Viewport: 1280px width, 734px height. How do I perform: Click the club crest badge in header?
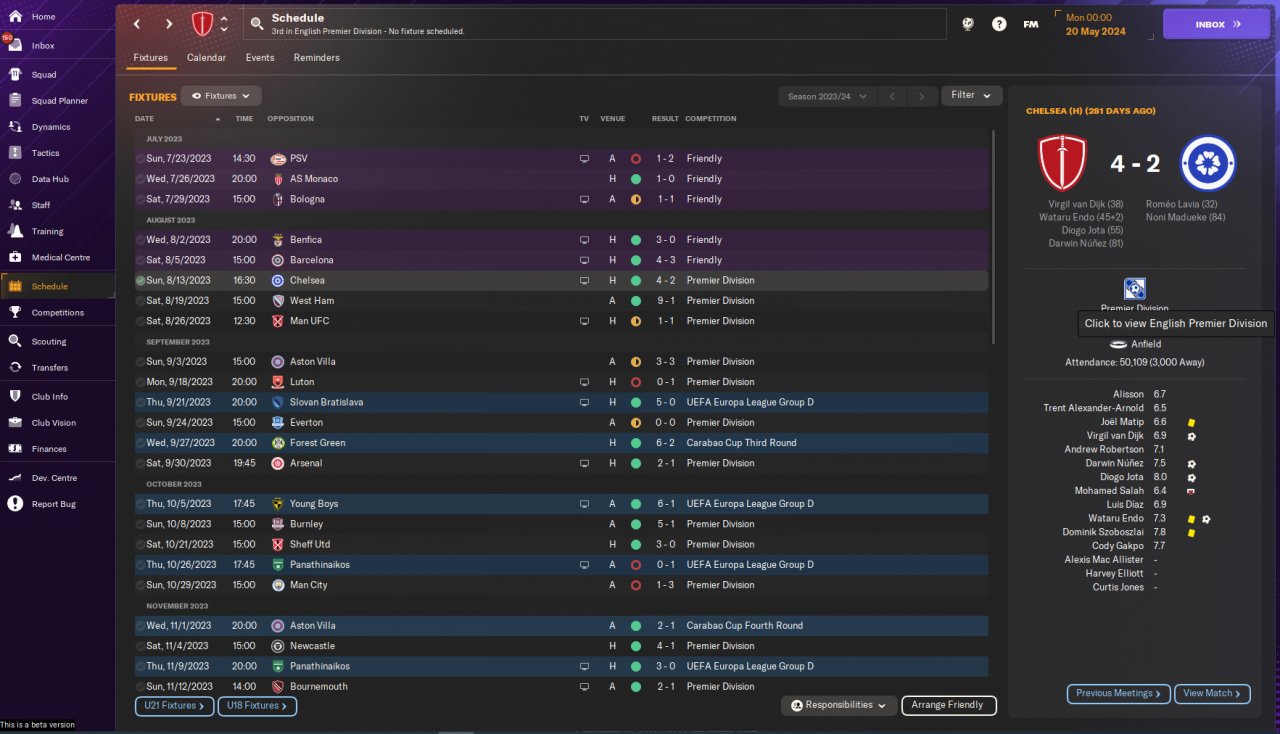pos(202,24)
